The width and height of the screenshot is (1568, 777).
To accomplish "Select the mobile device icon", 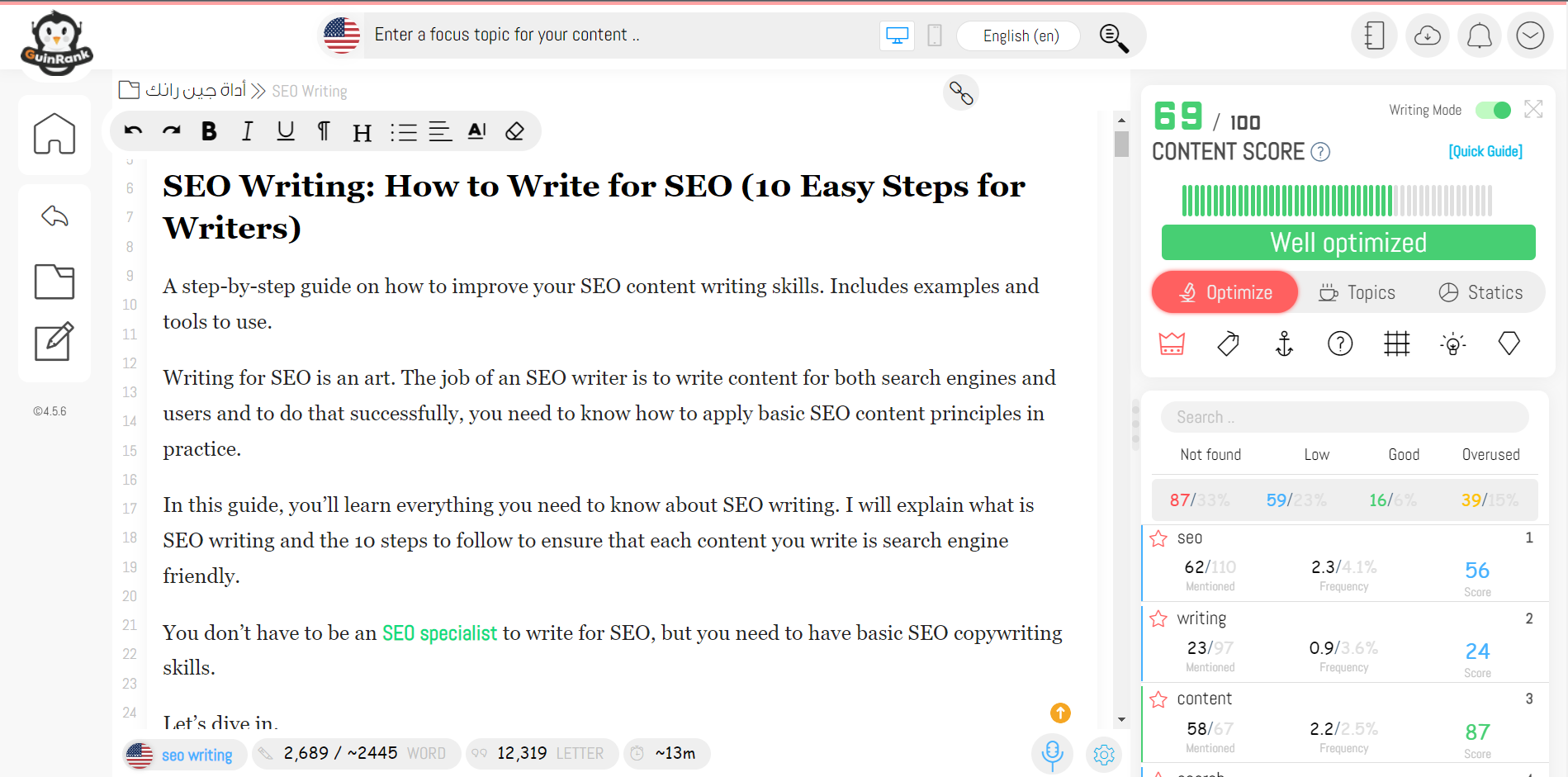I will point(935,36).
